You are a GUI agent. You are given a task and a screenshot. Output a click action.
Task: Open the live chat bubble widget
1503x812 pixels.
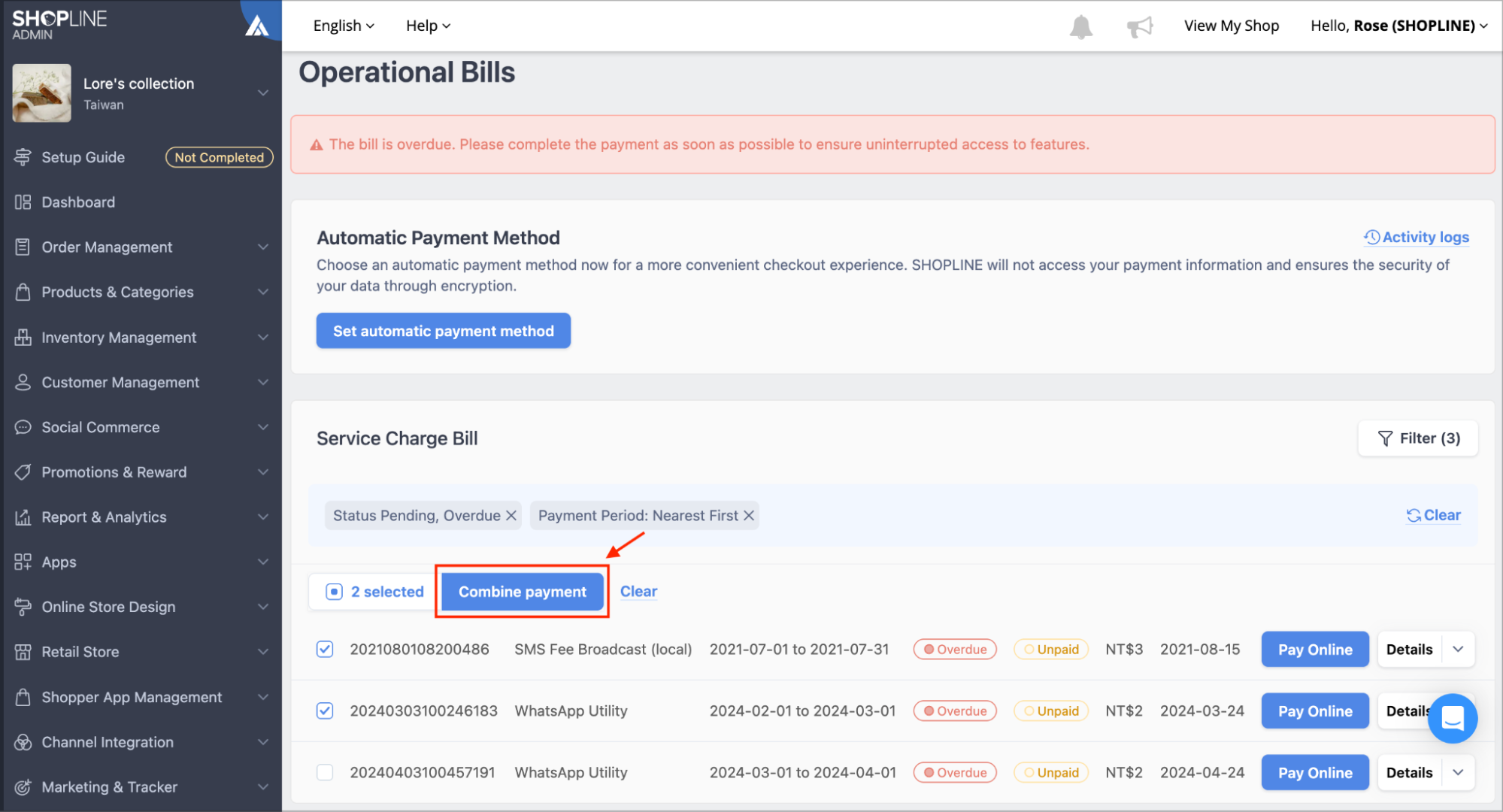tap(1452, 718)
